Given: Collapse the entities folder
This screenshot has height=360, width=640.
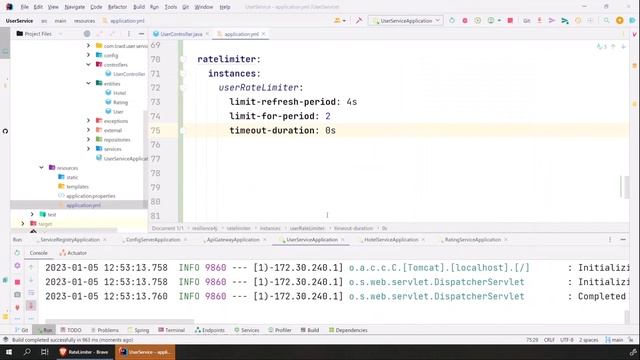Looking at the screenshot, I should 89,83.
